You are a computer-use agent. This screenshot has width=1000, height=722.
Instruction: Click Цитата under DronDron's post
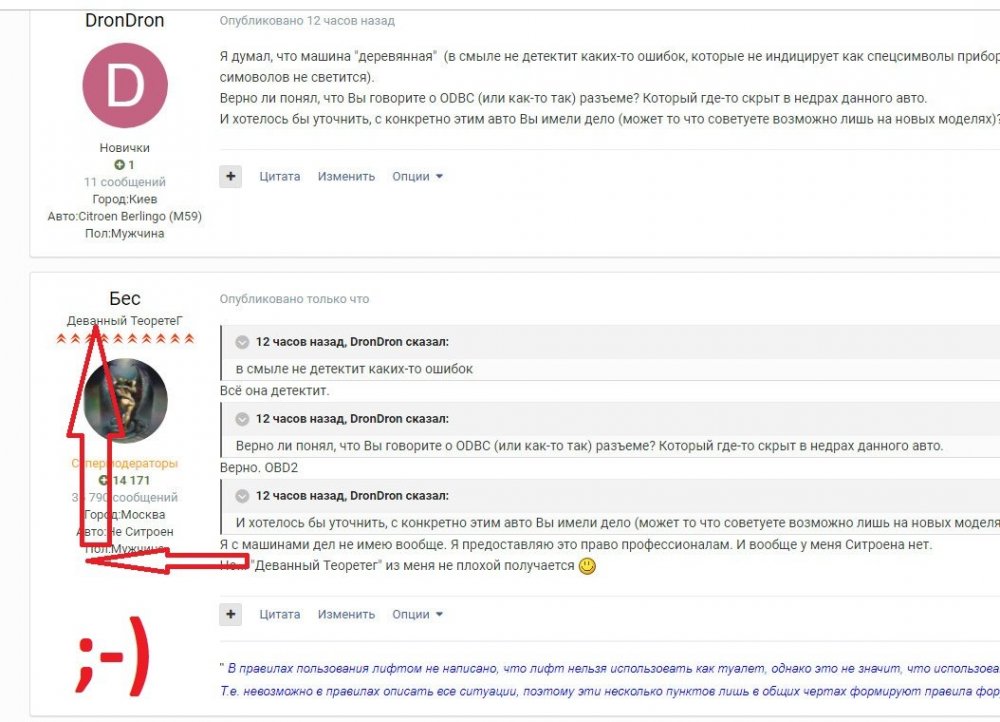coord(279,176)
